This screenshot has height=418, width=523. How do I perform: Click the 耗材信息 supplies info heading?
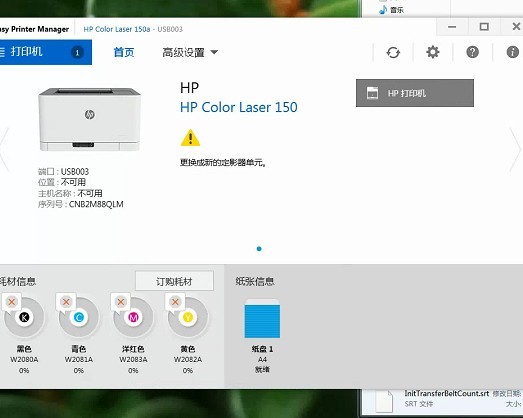(x=18, y=281)
